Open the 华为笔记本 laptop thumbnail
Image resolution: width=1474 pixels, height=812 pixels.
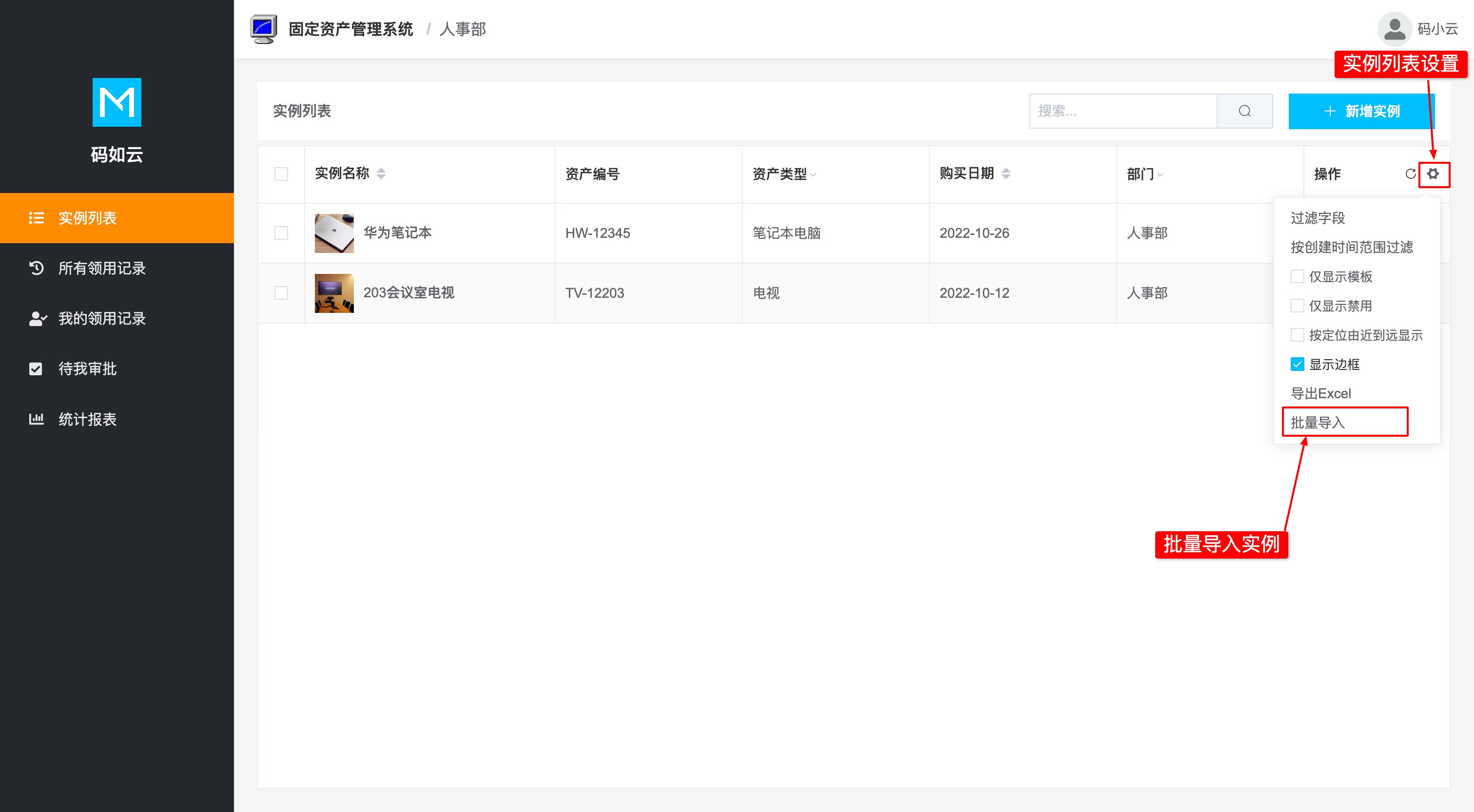click(x=334, y=233)
